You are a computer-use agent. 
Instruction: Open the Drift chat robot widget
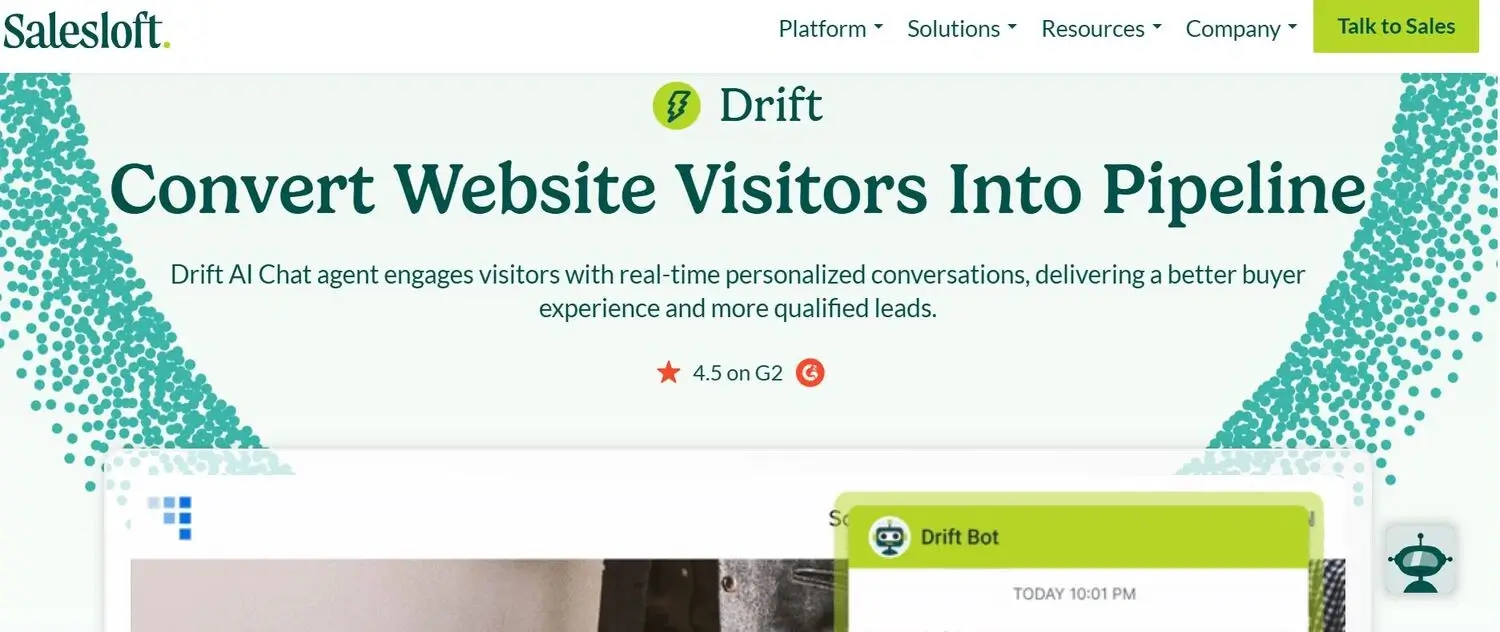pyautogui.click(x=1420, y=562)
